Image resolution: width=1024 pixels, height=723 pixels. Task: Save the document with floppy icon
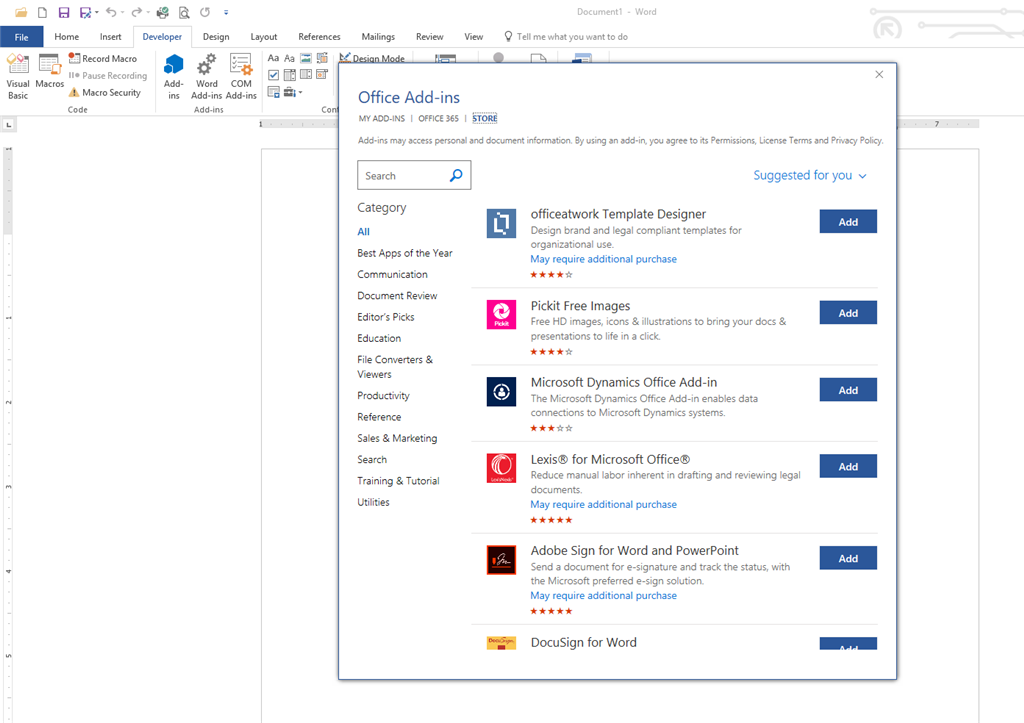(63, 12)
